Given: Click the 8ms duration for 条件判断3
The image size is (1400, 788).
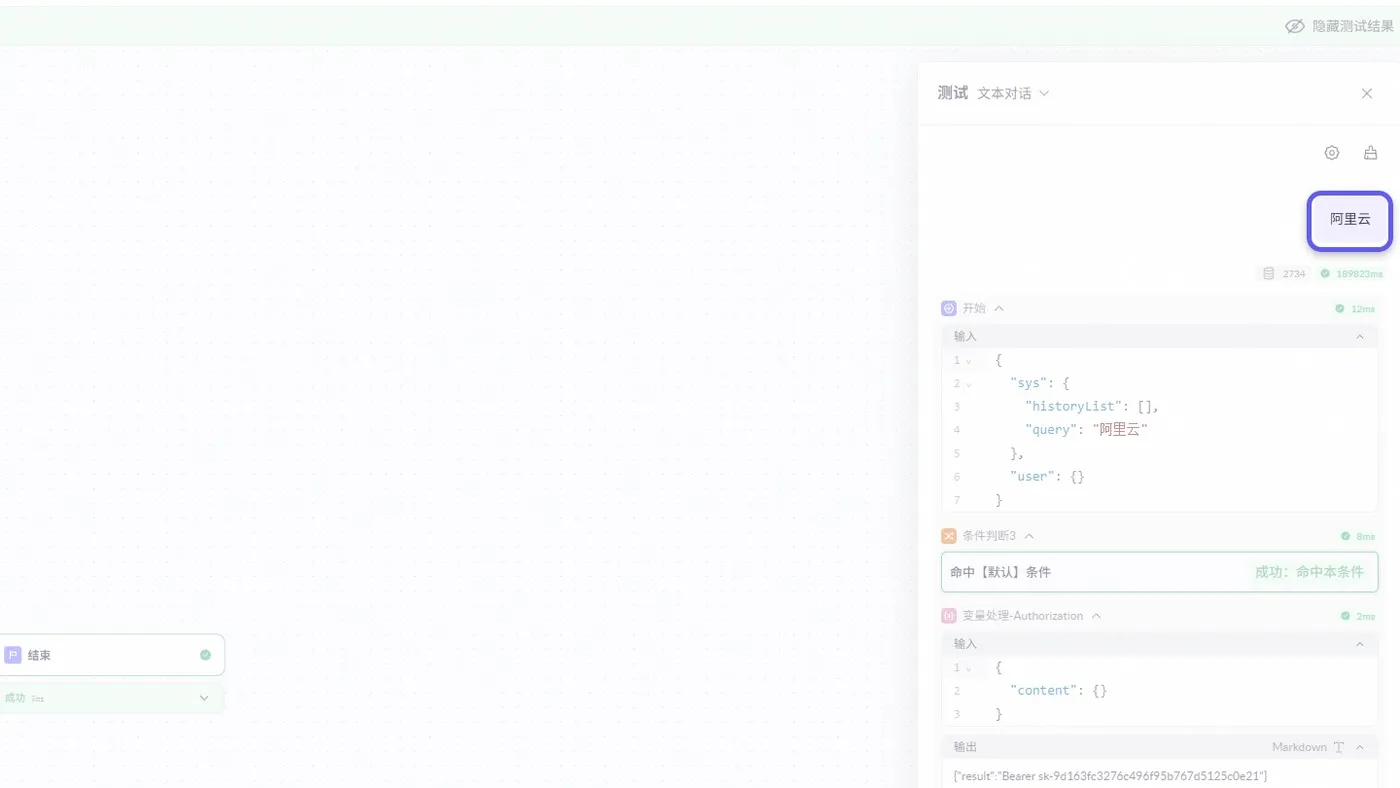Looking at the screenshot, I should [1366, 537].
